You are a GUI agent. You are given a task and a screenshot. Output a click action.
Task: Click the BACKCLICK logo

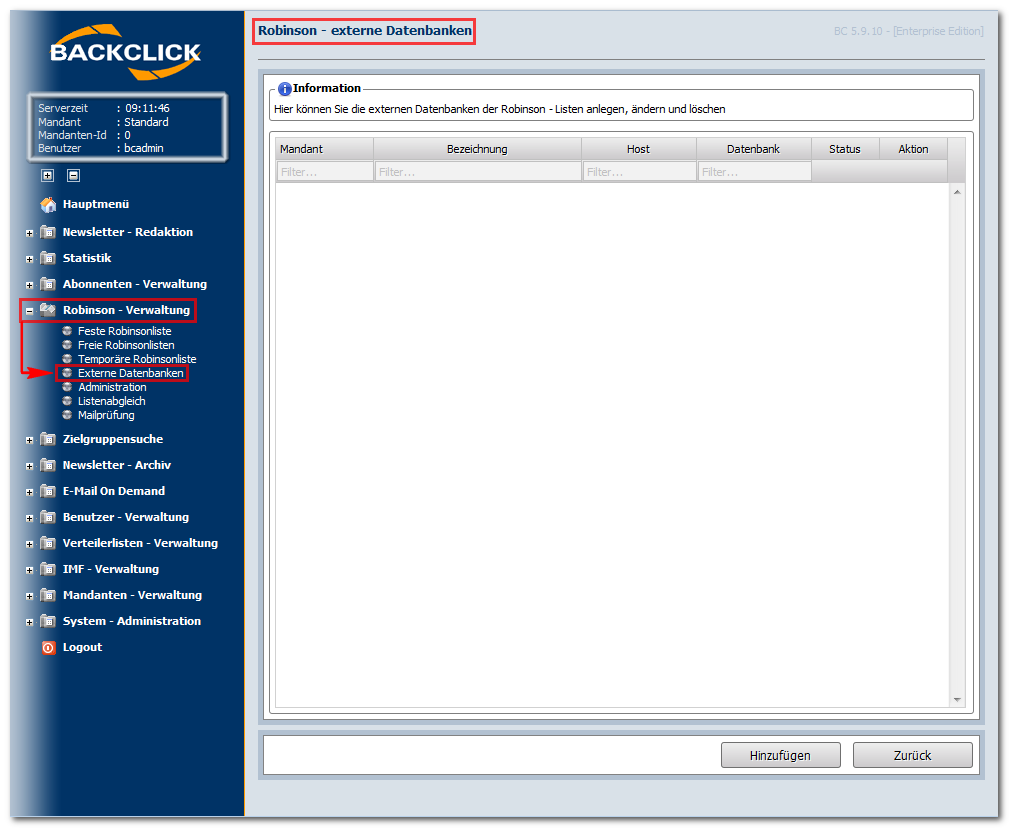tap(126, 51)
